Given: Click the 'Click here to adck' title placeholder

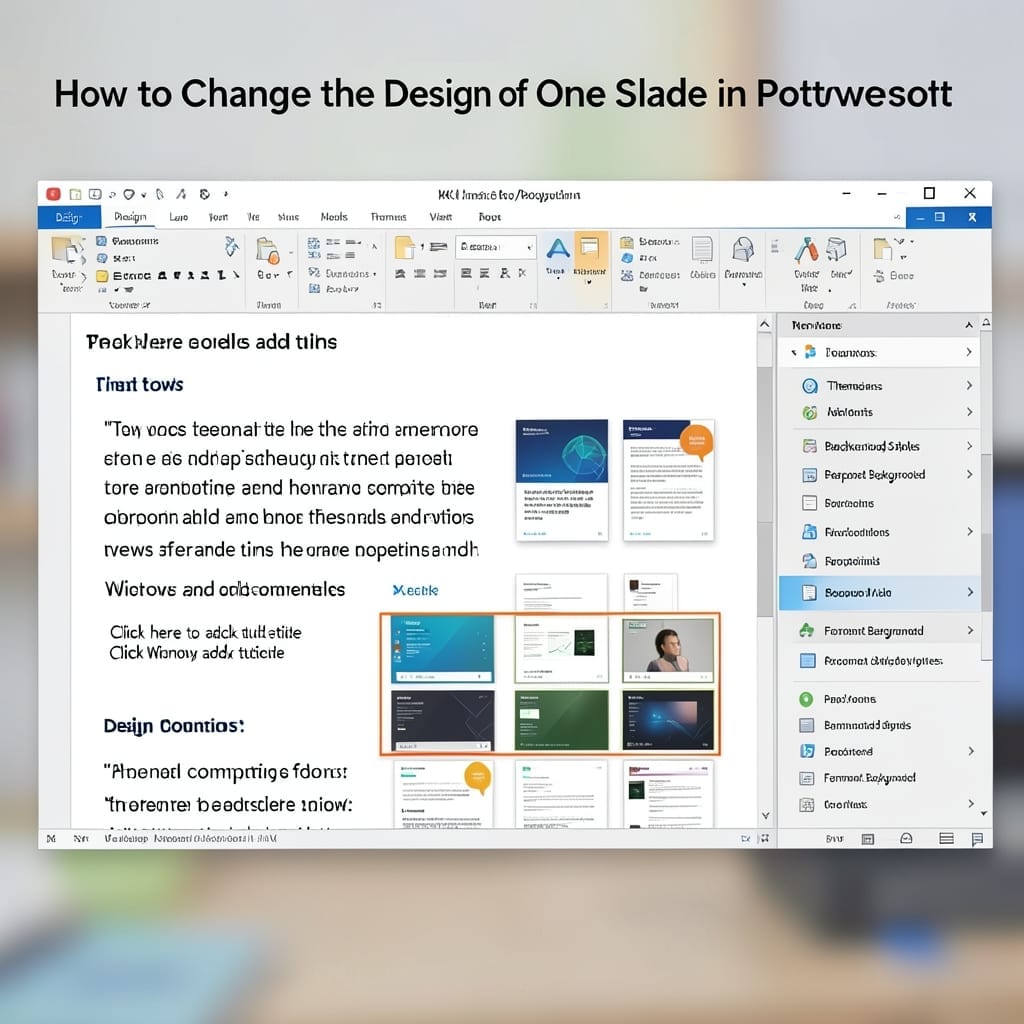Looking at the screenshot, I should (205, 632).
